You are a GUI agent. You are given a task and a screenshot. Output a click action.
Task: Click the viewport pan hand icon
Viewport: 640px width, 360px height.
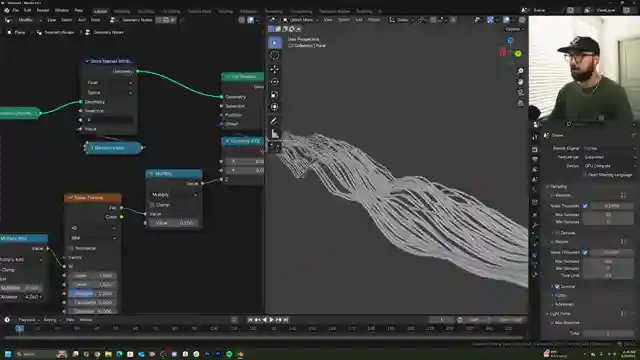pyautogui.click(x=520, y=82)
